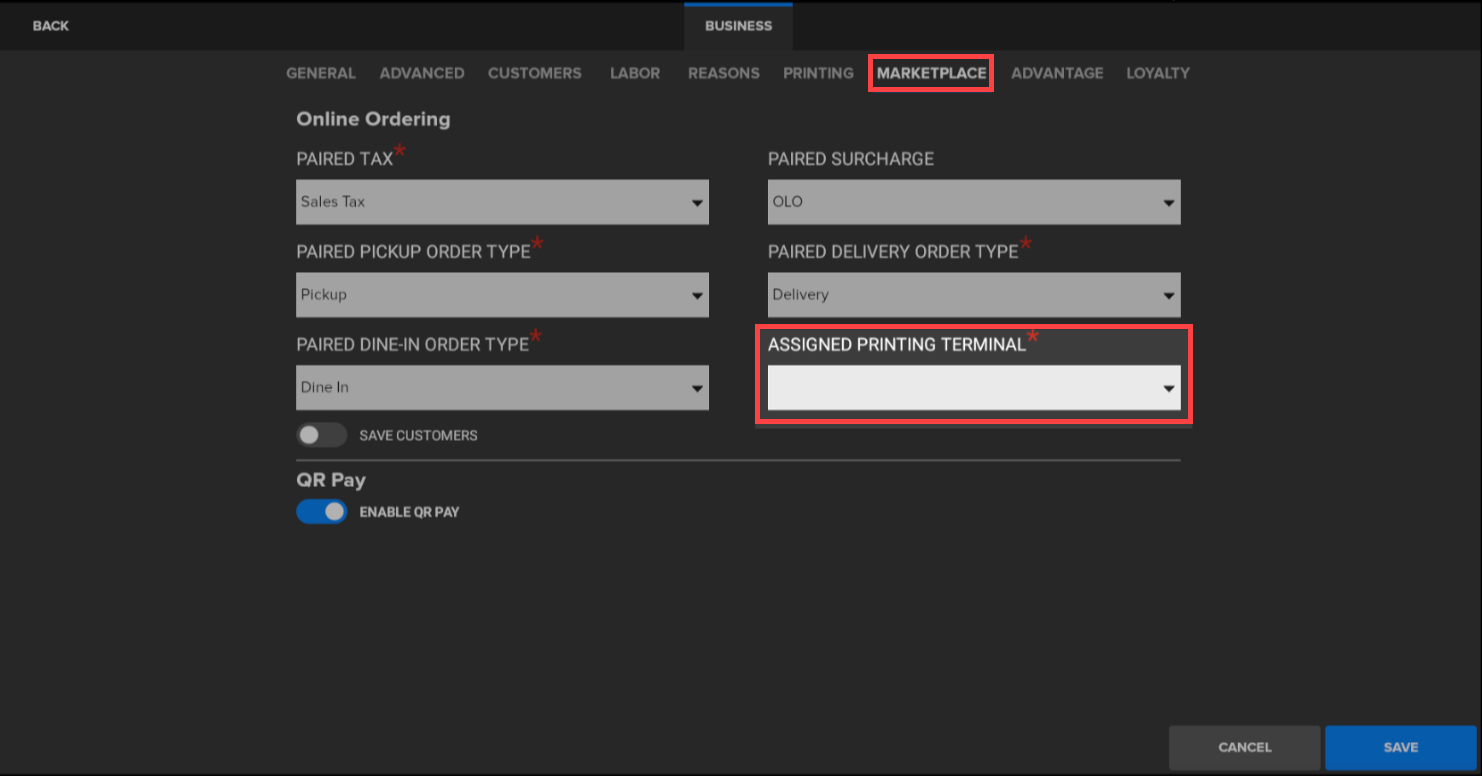Expand the Paired Surcharge dropdown
1482x776 pixels.
click(x=973, y=202)
